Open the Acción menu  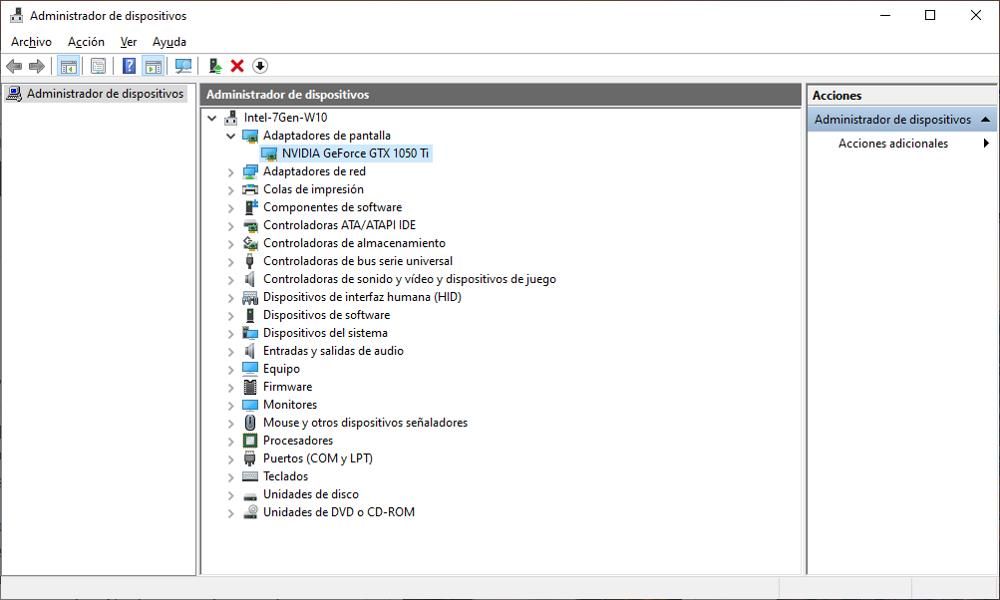click(86, 42)
